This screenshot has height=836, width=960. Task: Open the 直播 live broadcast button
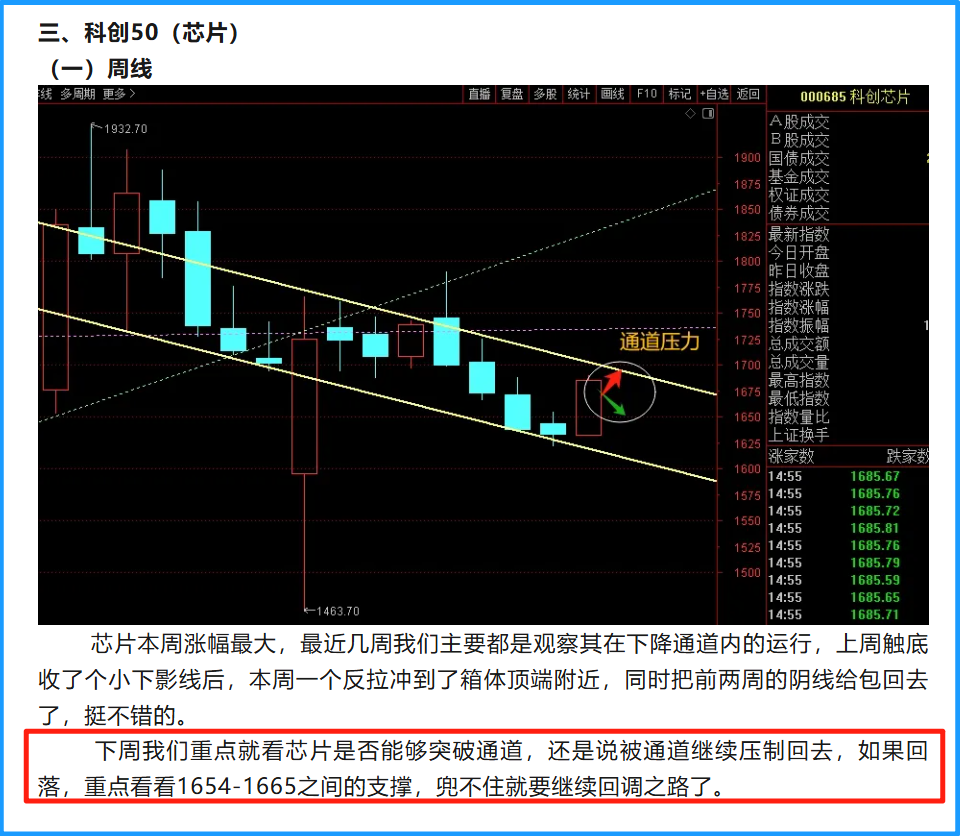pos(479,94)
